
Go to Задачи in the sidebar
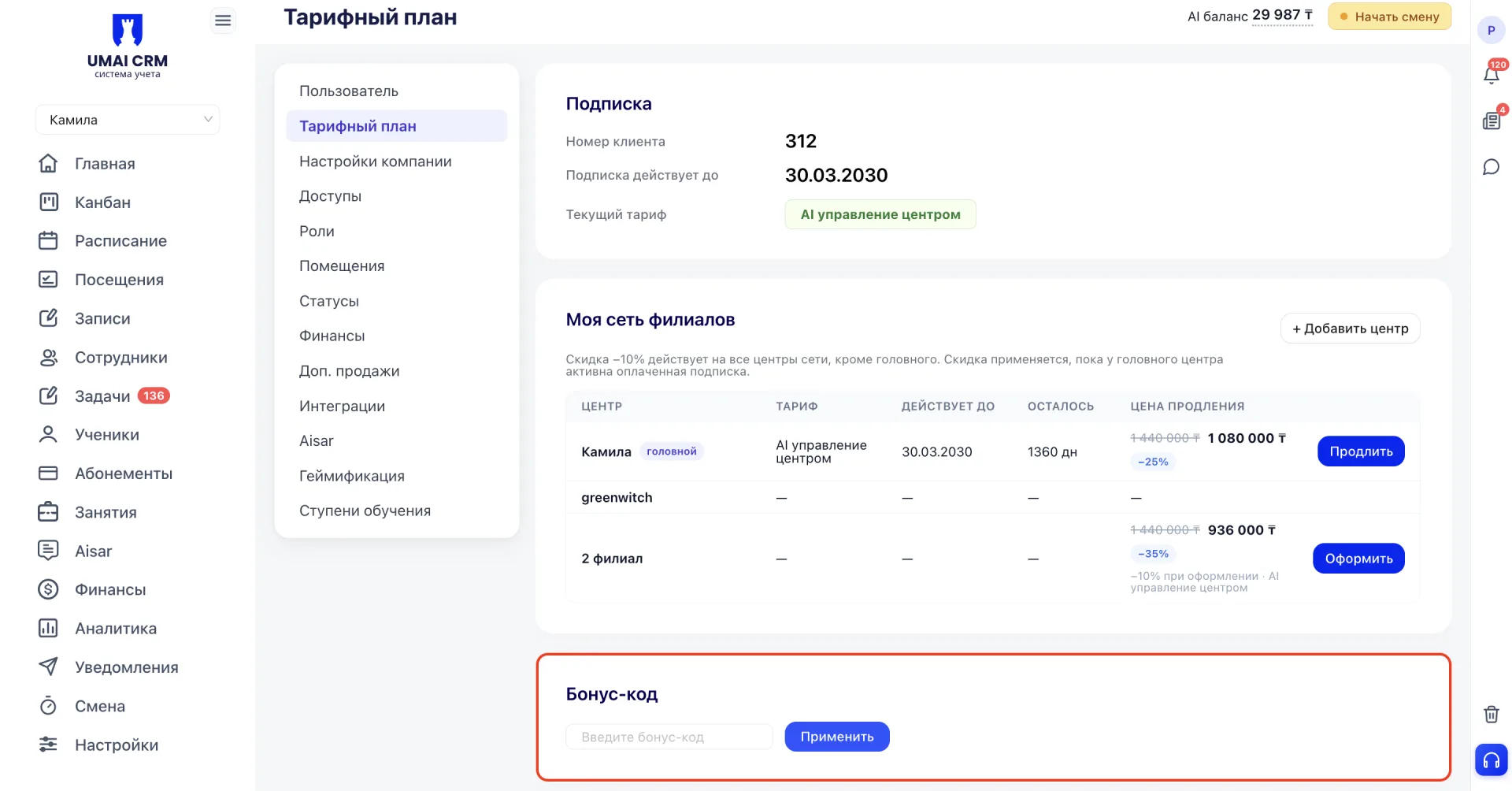(103, 396)
